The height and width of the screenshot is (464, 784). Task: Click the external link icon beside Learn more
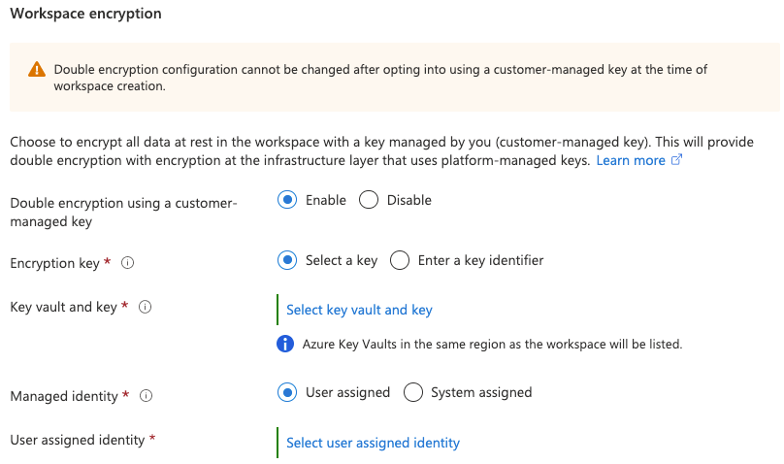point(676,160)
